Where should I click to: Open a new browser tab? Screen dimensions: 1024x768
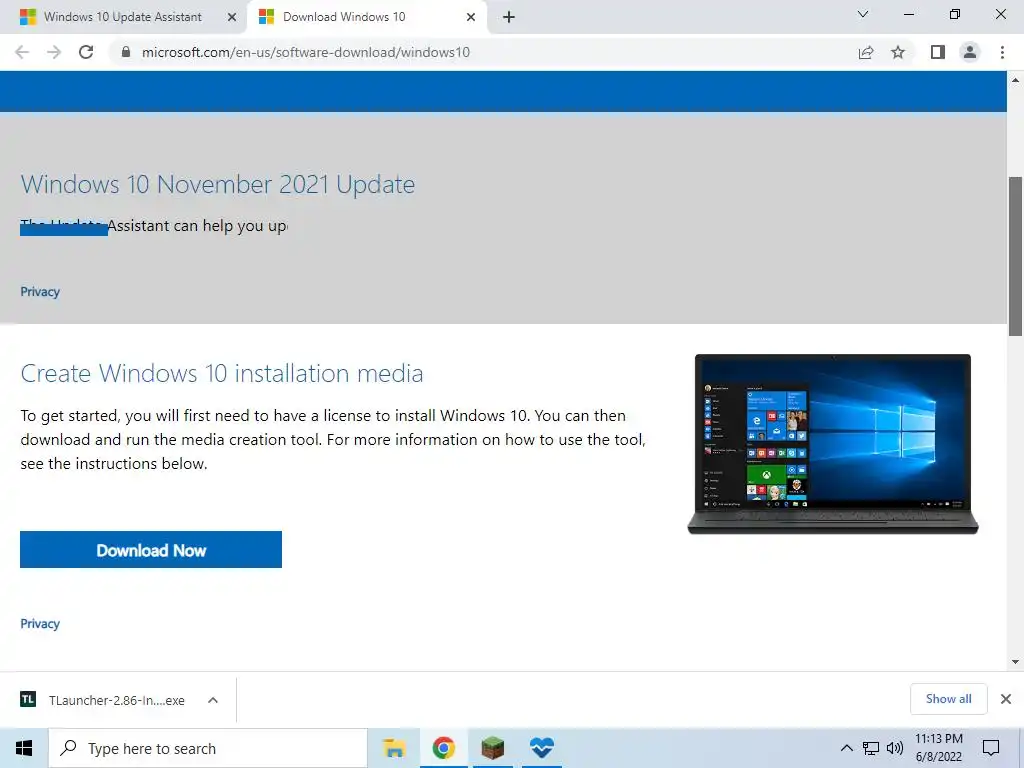click(509, 18)
